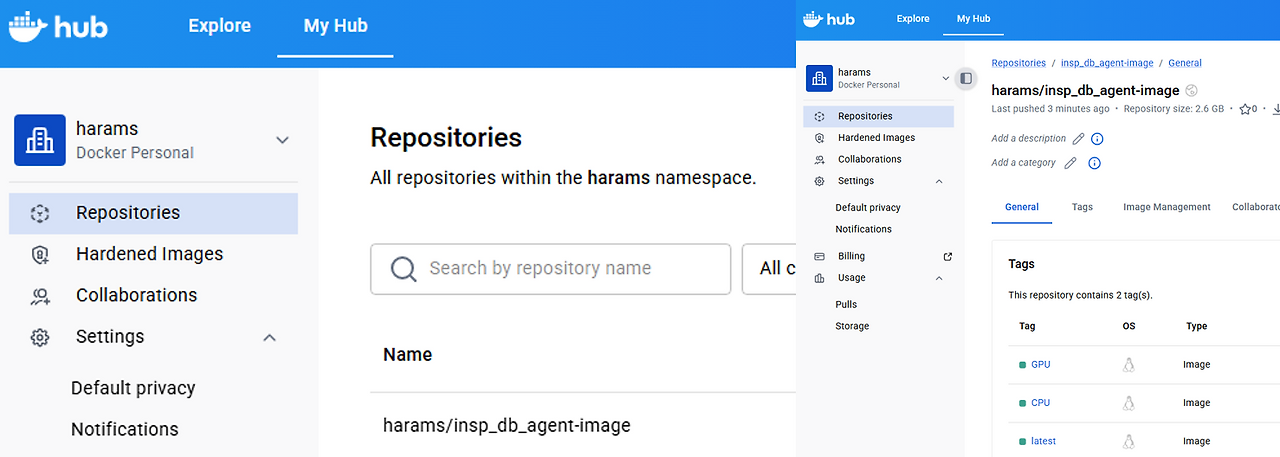Collapse Usage chevron on right detail page sidebar
The width and height of the screenshot is (1280, 457).
pyautogui.click(x=939, y=278)
